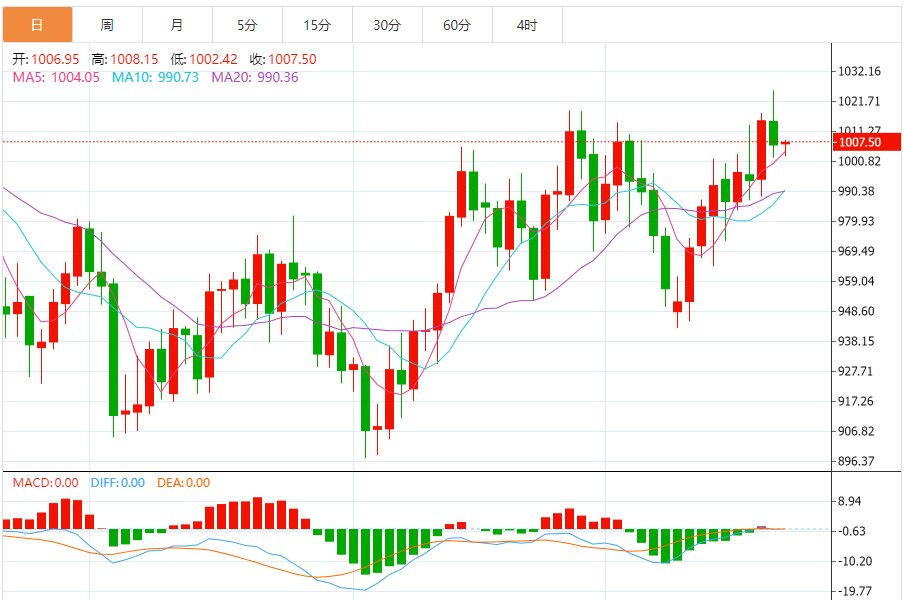905x600 pixels.
Task: Click the -10.20 MACD axis label
Action: (855, 561)
